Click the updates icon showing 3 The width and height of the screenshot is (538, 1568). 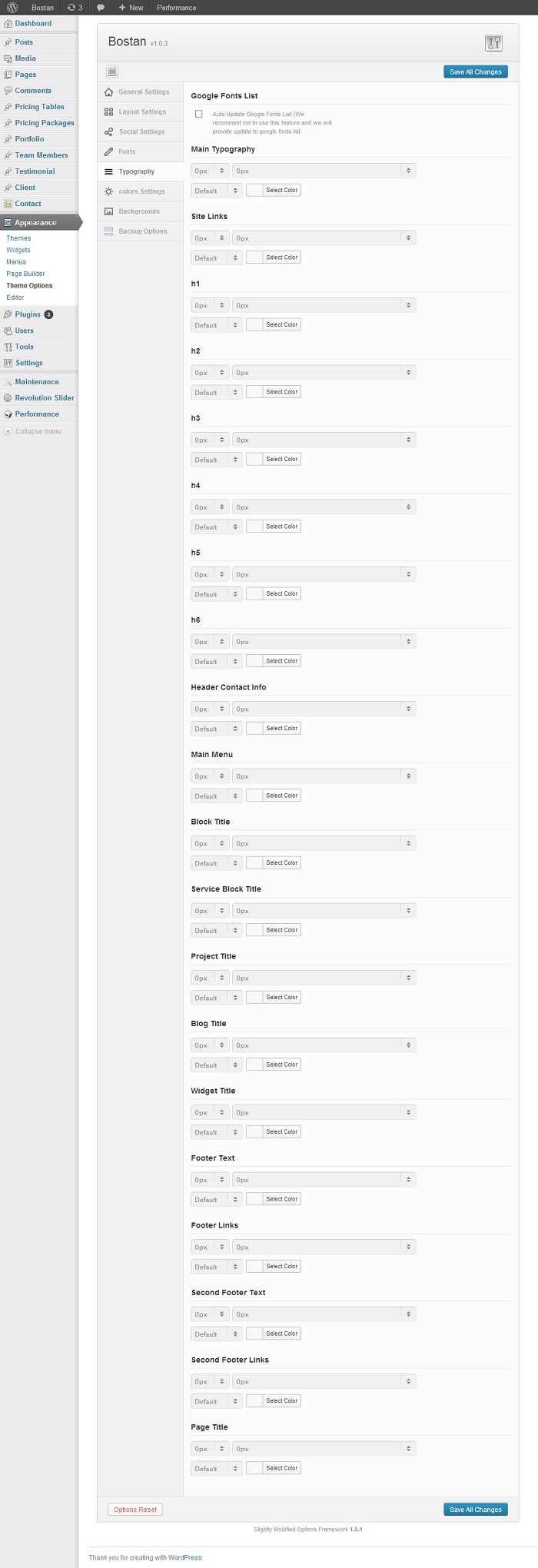point(75,8)
